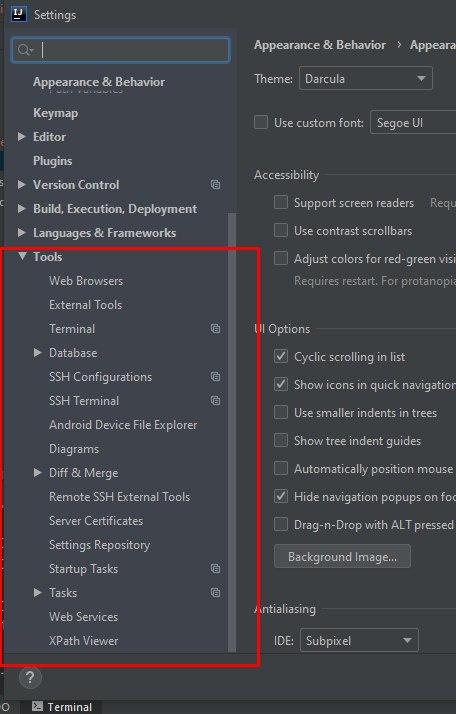Click the search magnifier icon in settings
The image size is (456, 714).
[25, 50]
